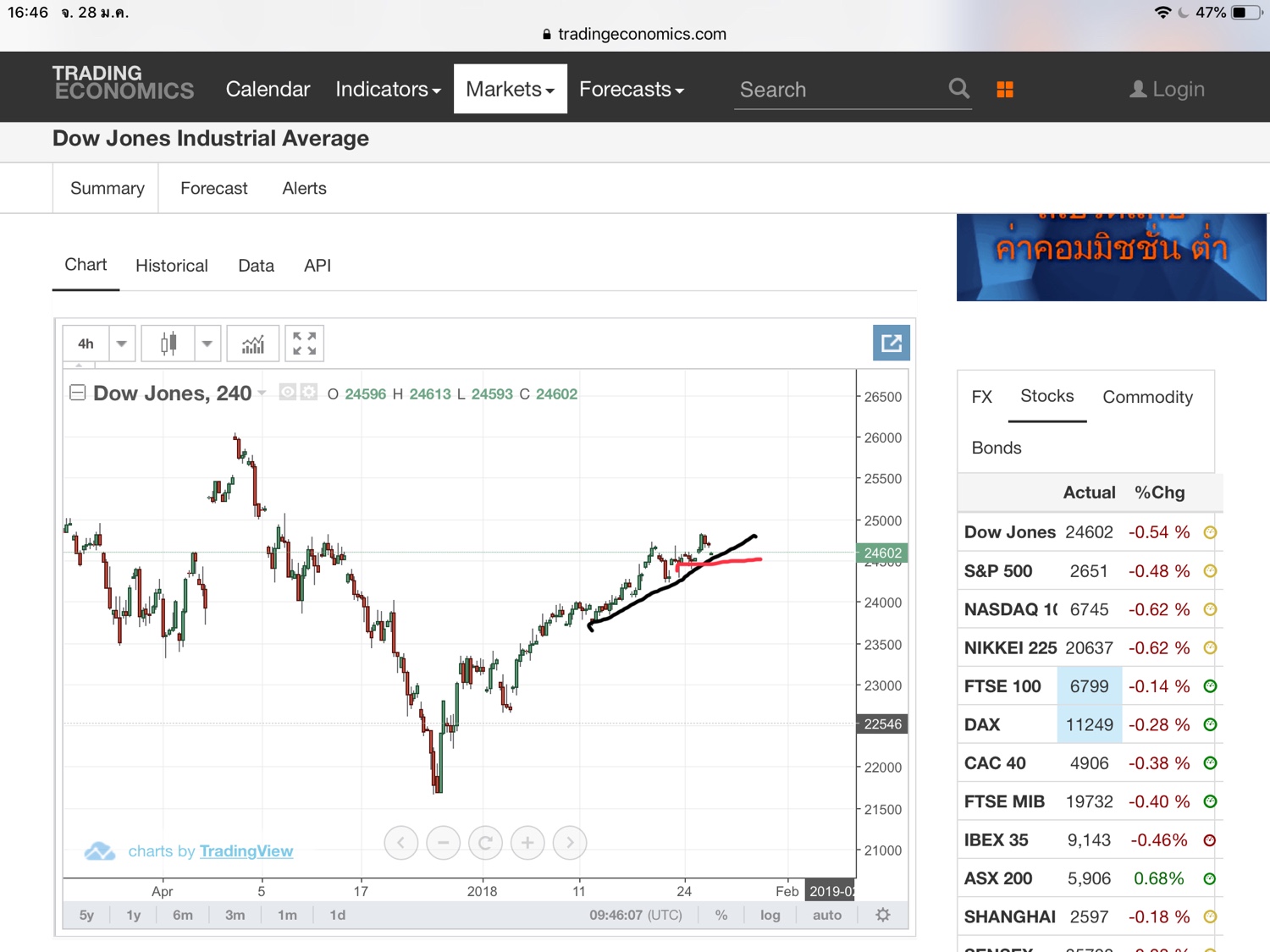Set chart range to 3m
This screenshot has height=952, width=1270.
pos(235,915)
